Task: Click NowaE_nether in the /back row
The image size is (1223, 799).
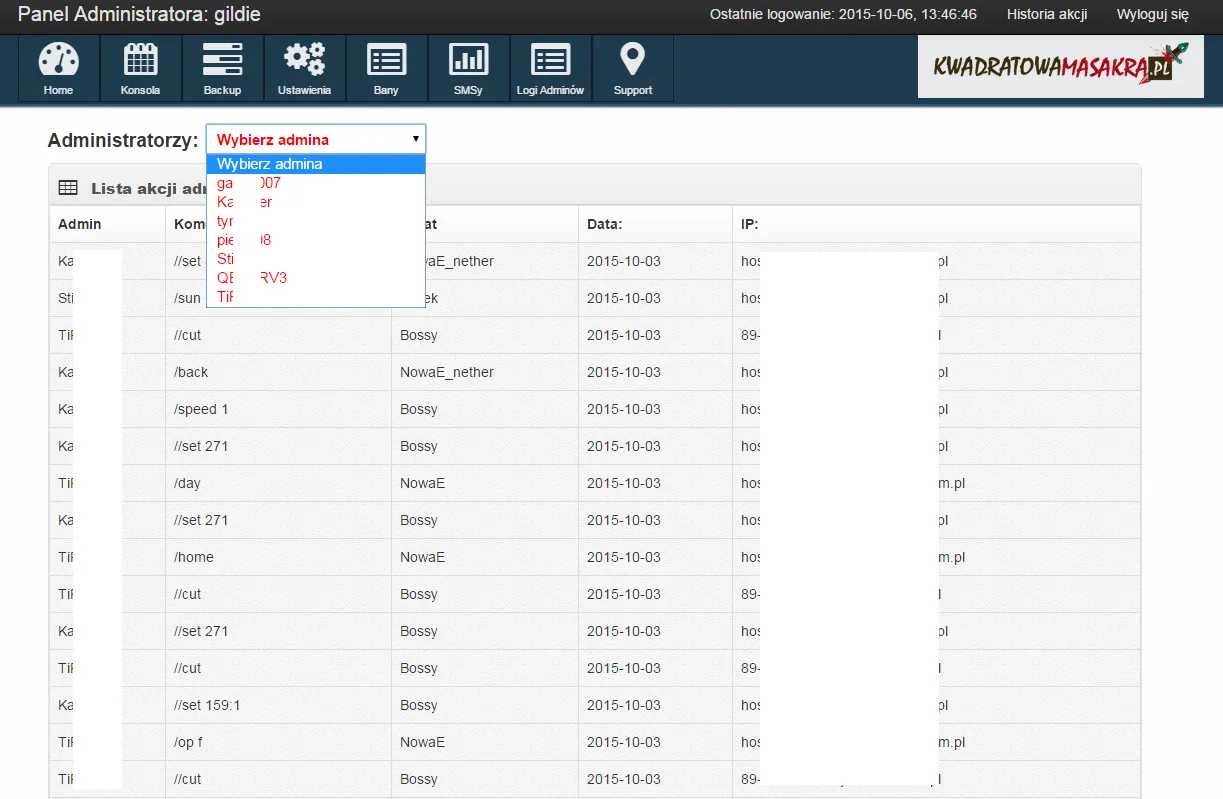Action: point(447,372)
